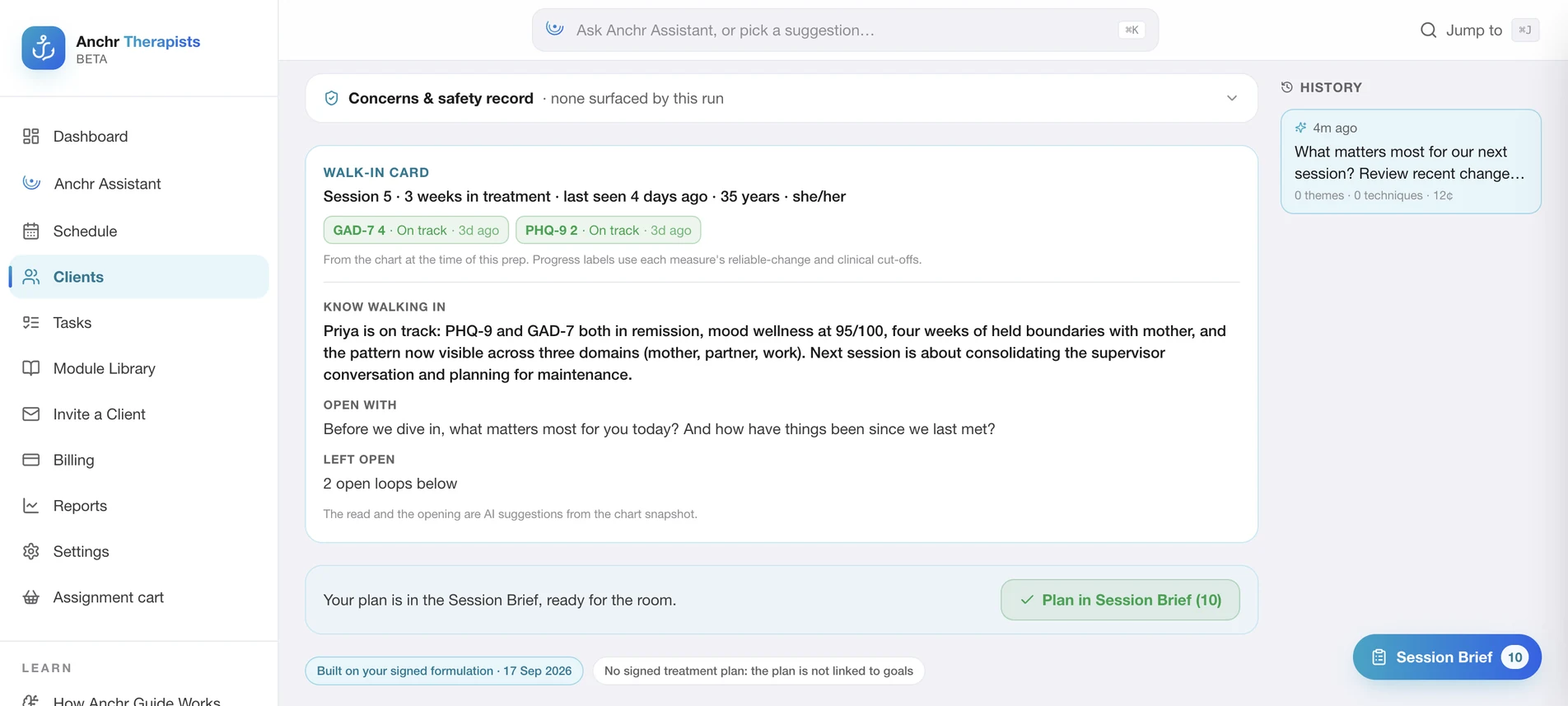
Task: Click the Settings gear icon
Action: pyautogui.click(x=31, y=551)
